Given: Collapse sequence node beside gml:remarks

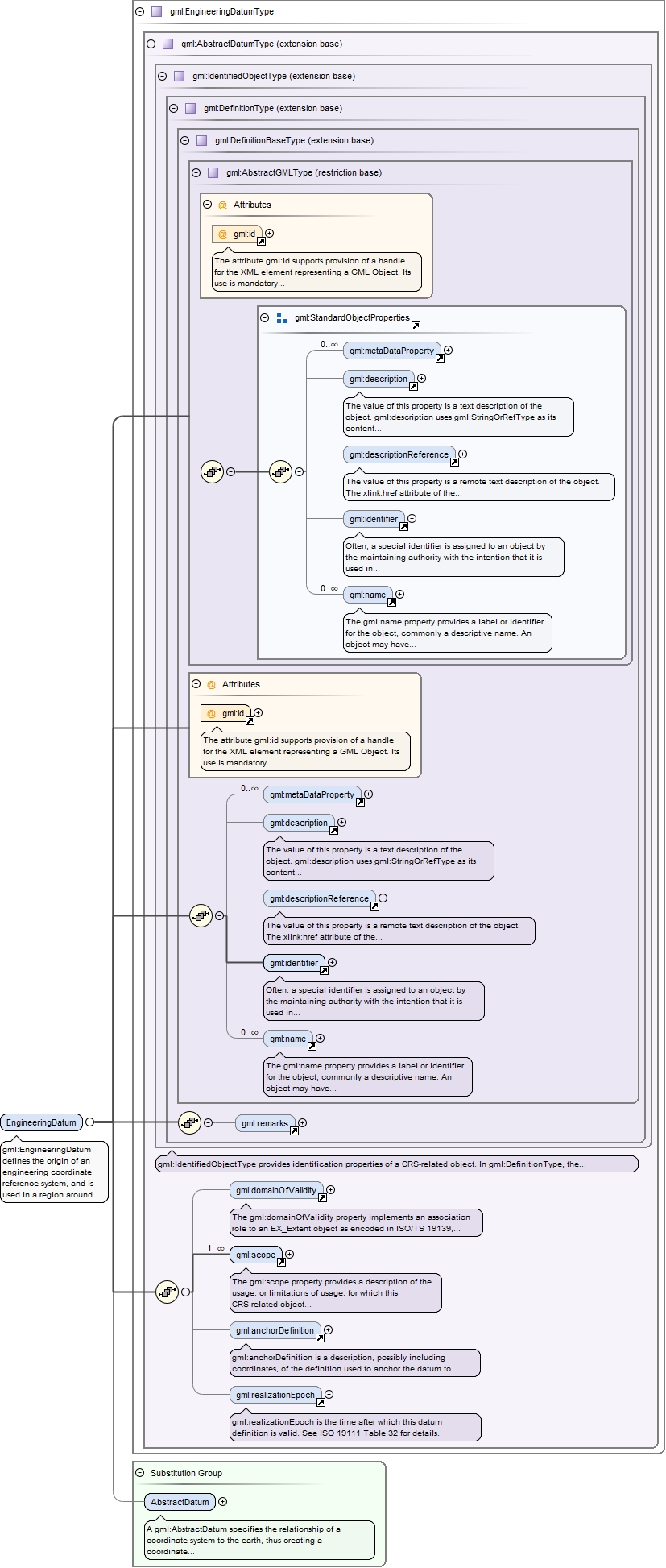Looking at the screenshot, I should pyautogui.click(x=208, y=1123).
